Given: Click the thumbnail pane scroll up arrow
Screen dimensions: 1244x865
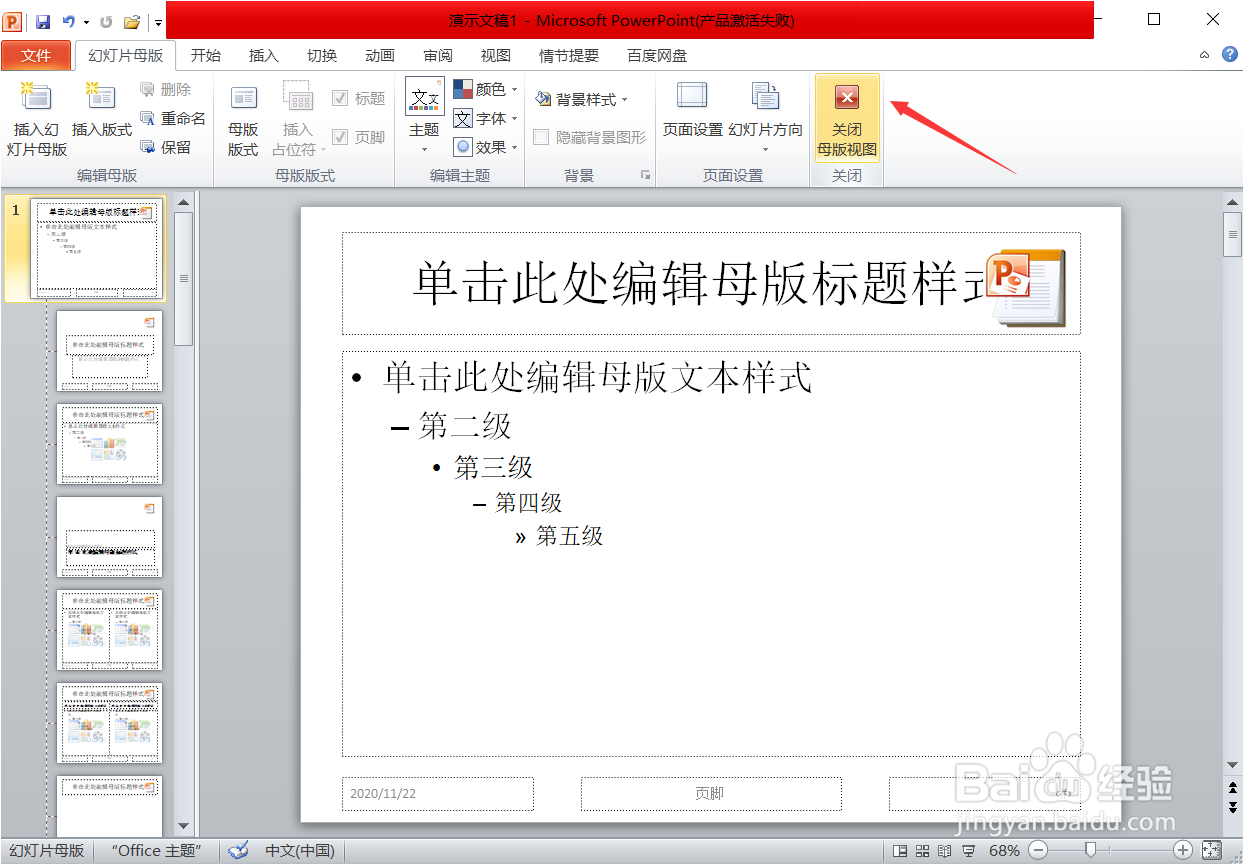Looking at the screenshot, I should coord(183,203).
